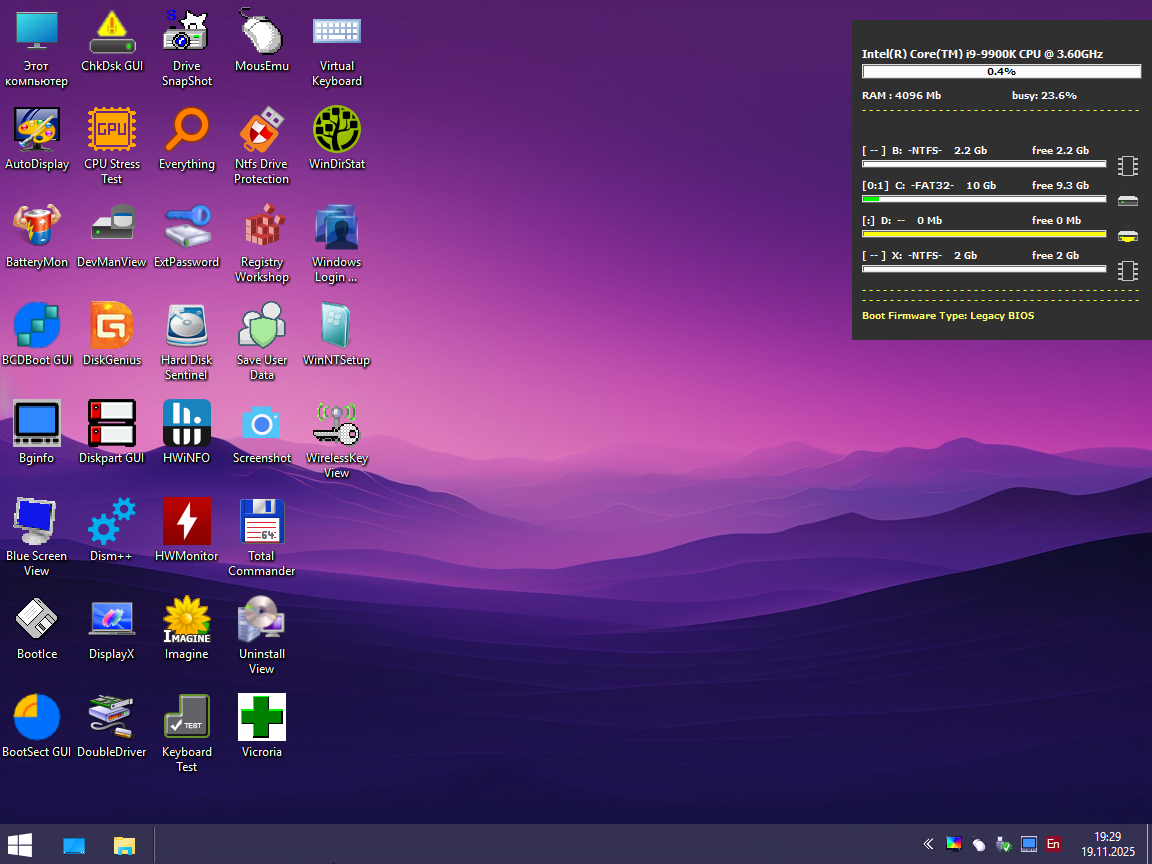Click the WirelessKeyView icon
This screenshot has width=1152, height=864.
pyautogui.click(x=337, y=424)
